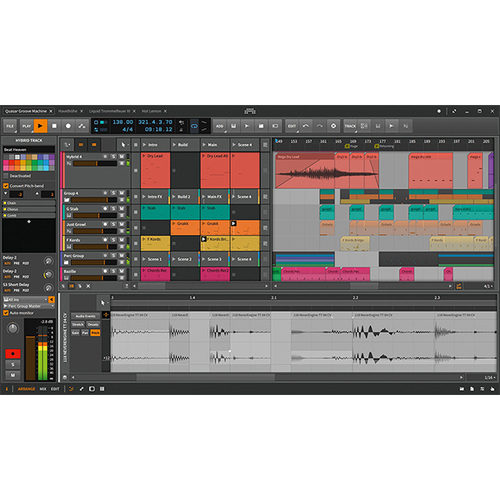Screen dimensions: 500x500
Task: Click the 4/4 time signature field
Action: click(128, 129)
